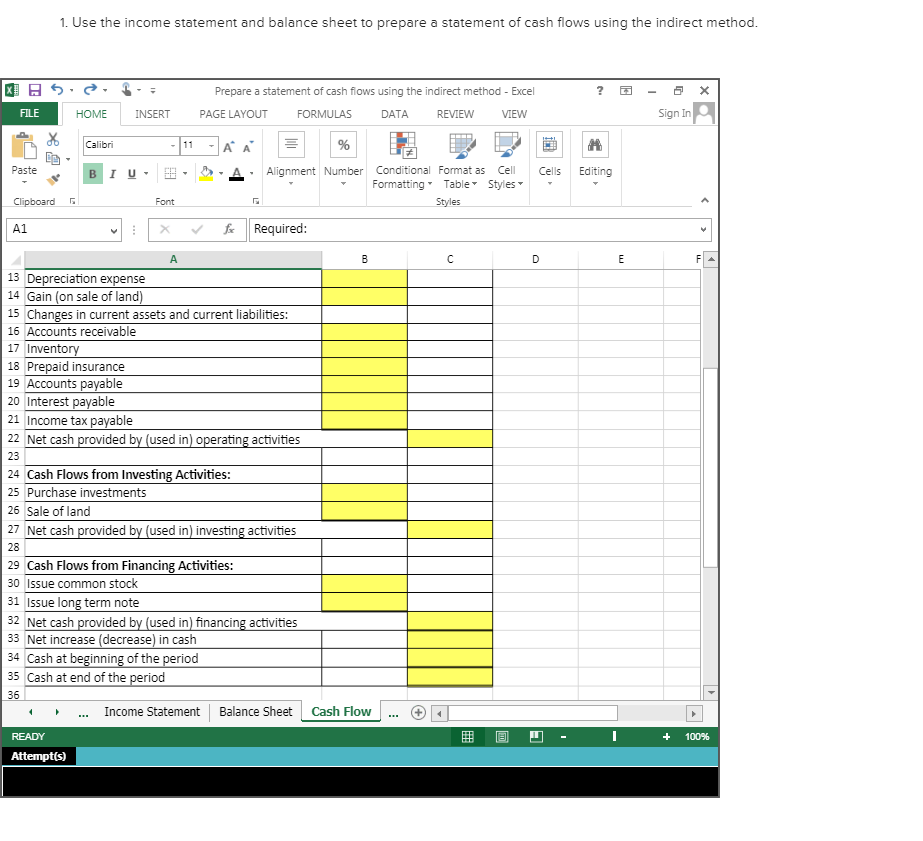The width and height of the screenshot is (923, 841).
Task: Click the Cut (scissors) icon
Action: [53, 141]
